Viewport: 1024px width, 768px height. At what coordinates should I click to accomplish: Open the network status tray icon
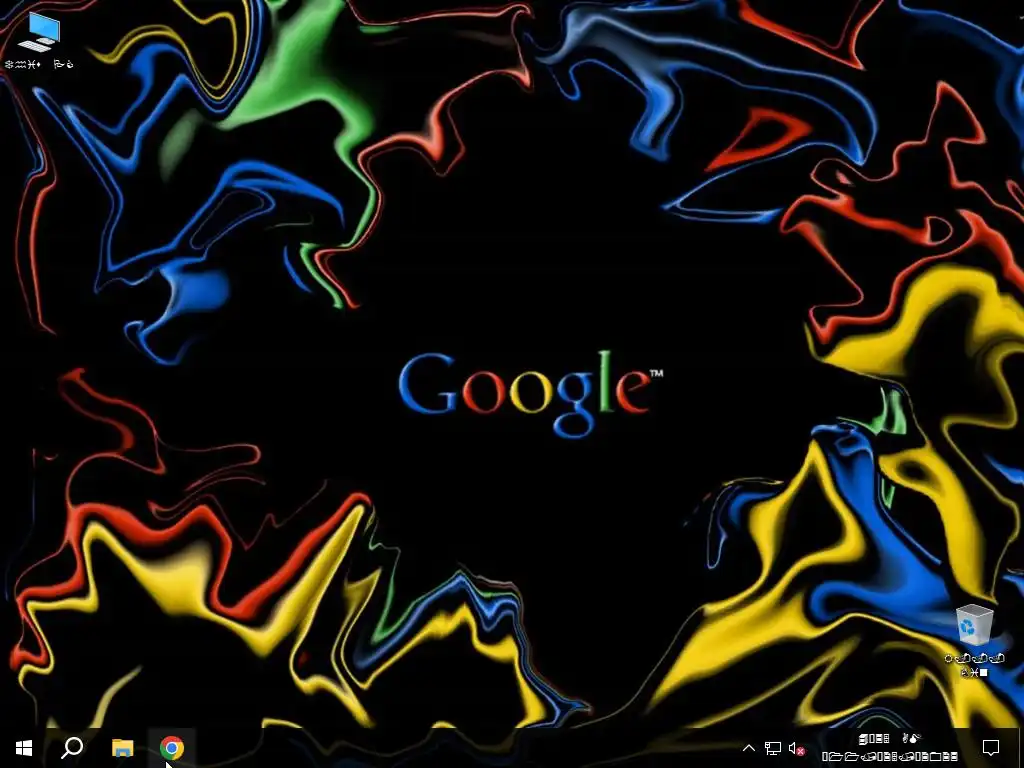773,748
